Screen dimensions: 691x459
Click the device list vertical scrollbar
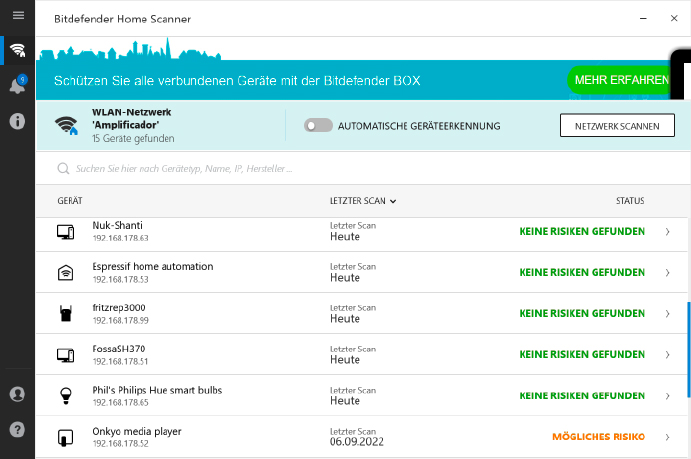click(x=689, y=350)
